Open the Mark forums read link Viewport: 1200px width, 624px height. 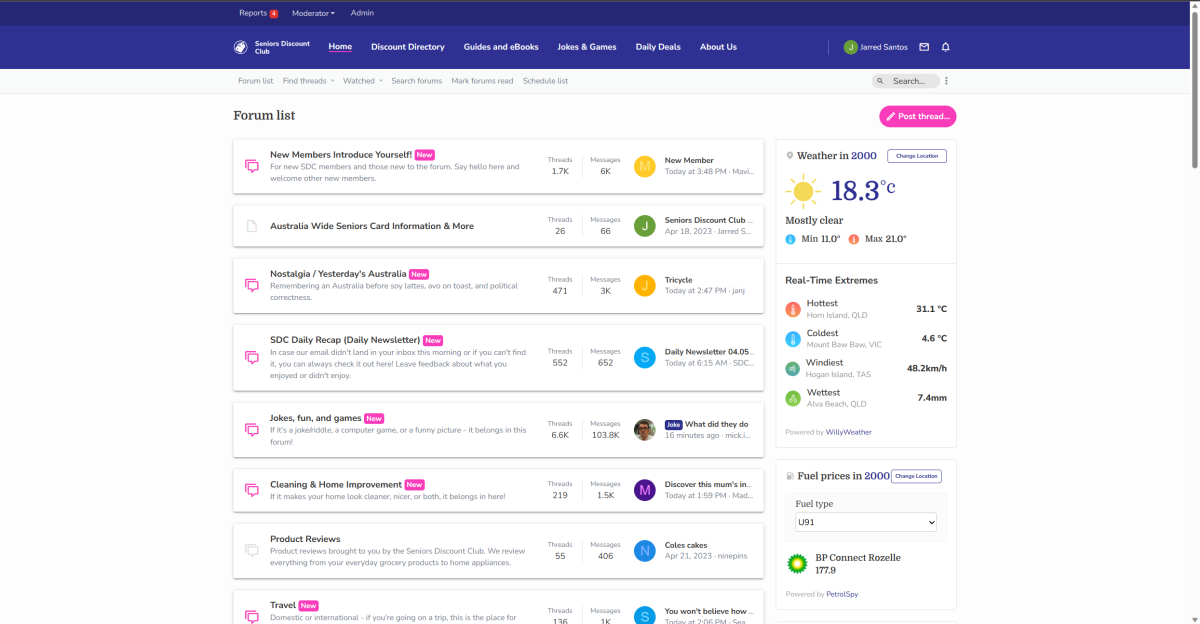point(482,81)
